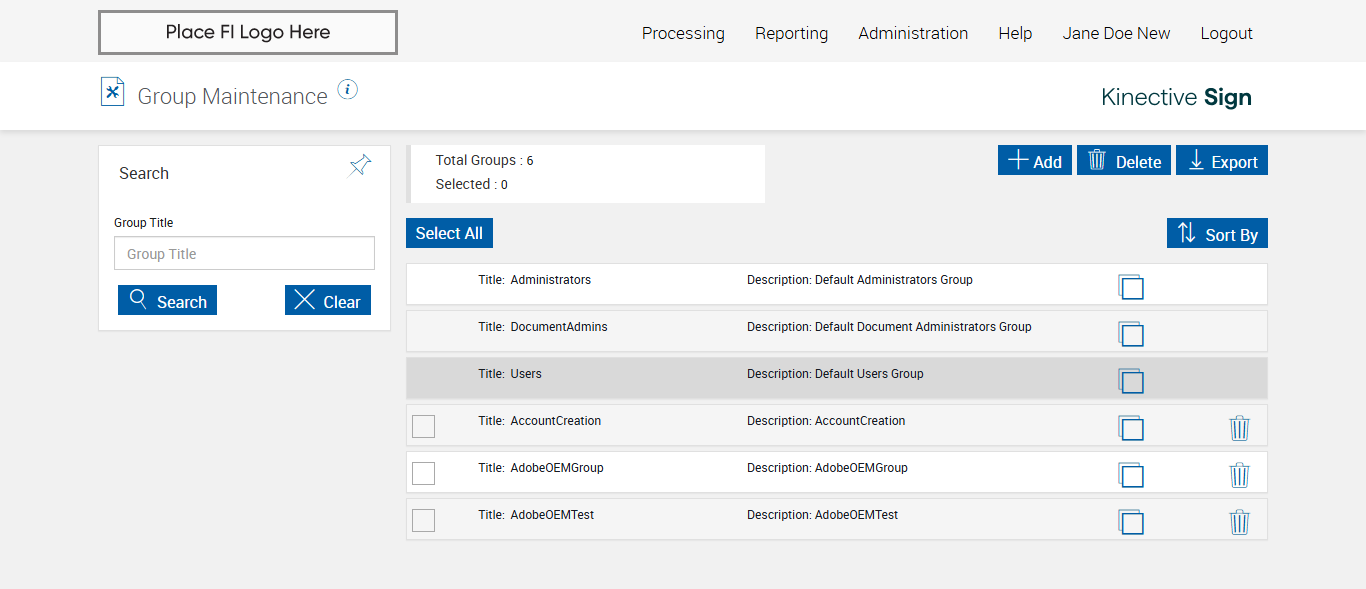This screenshot has width=1366, height=589.
Task: Check the AccountCreation group checkbox
Action: 424,427
